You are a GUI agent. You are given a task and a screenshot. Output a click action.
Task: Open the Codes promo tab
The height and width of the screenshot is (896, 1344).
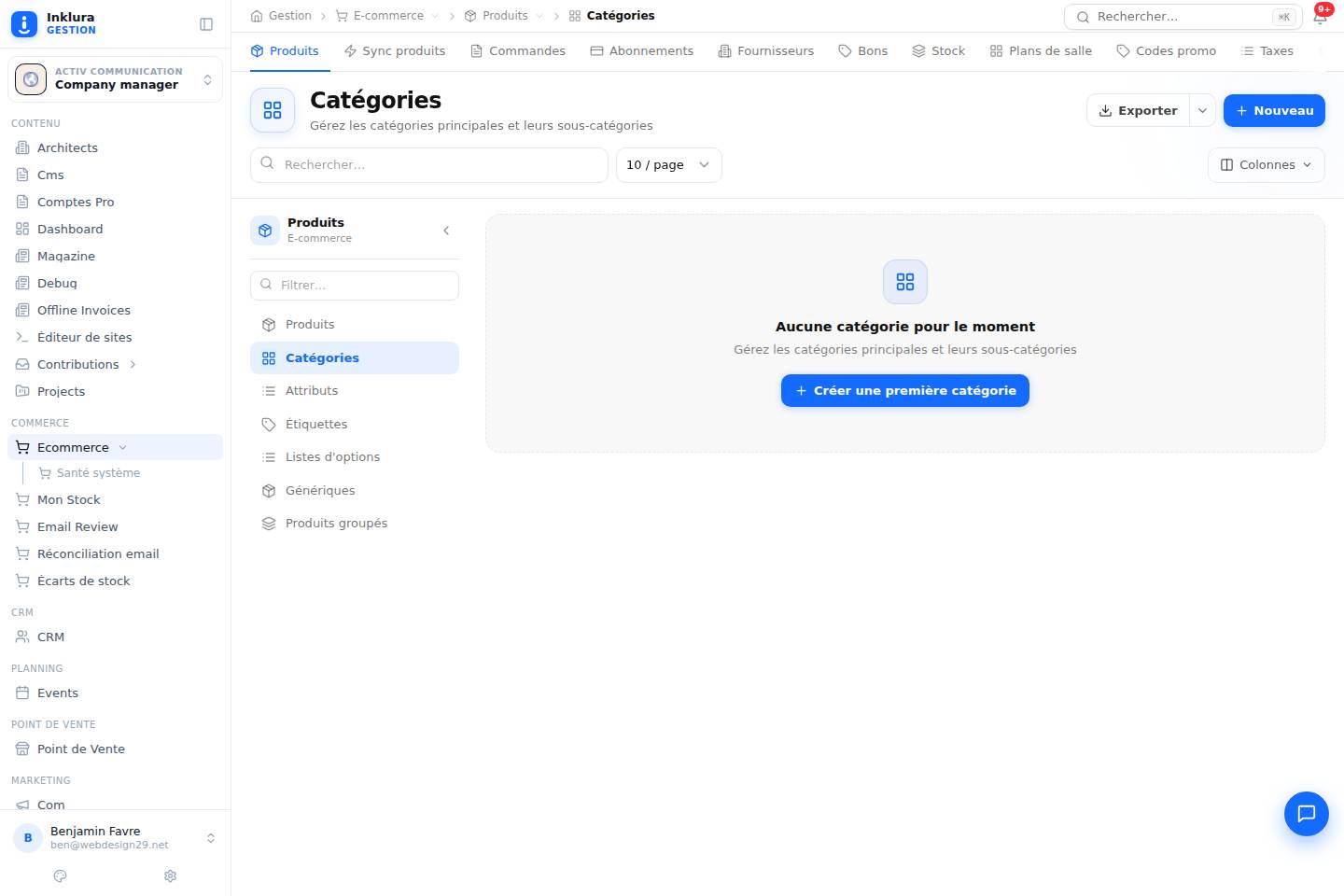(x=1167, y=51)
